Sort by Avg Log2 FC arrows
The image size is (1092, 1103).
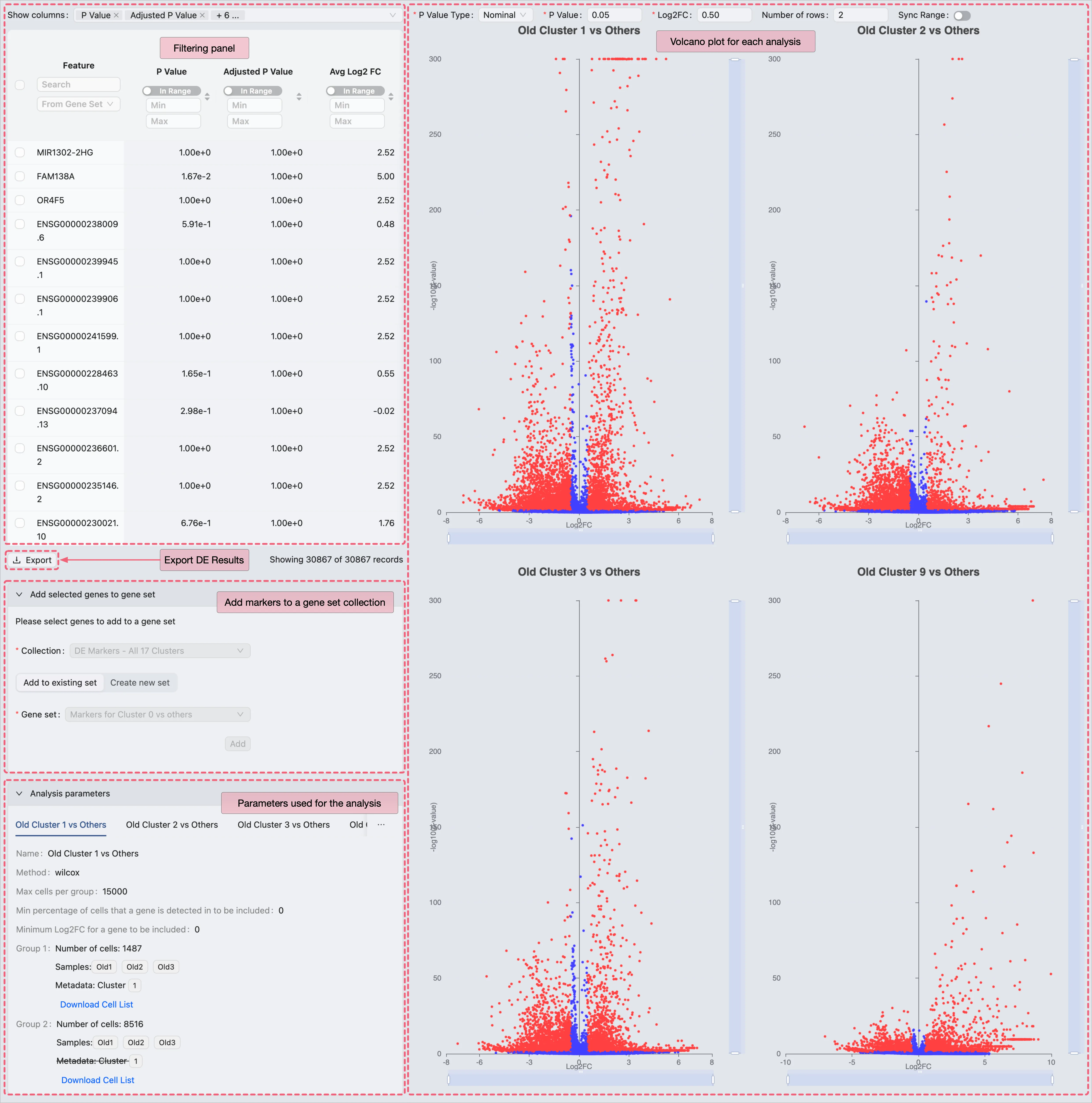[391, 97]
